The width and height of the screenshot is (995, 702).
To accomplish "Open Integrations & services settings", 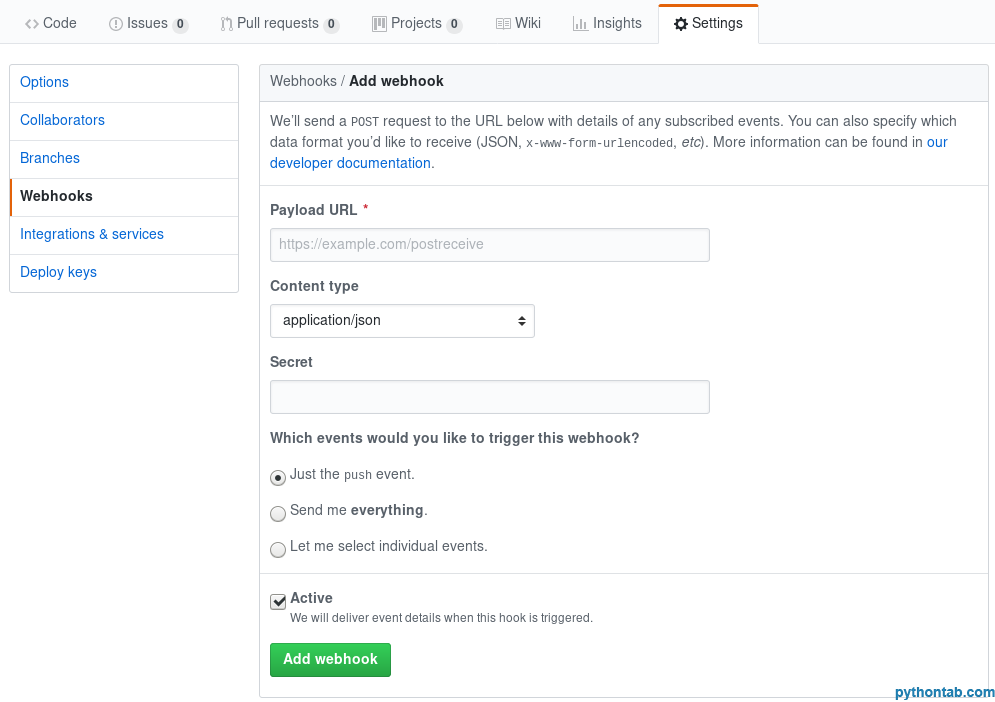I will [x=124, y=235].
